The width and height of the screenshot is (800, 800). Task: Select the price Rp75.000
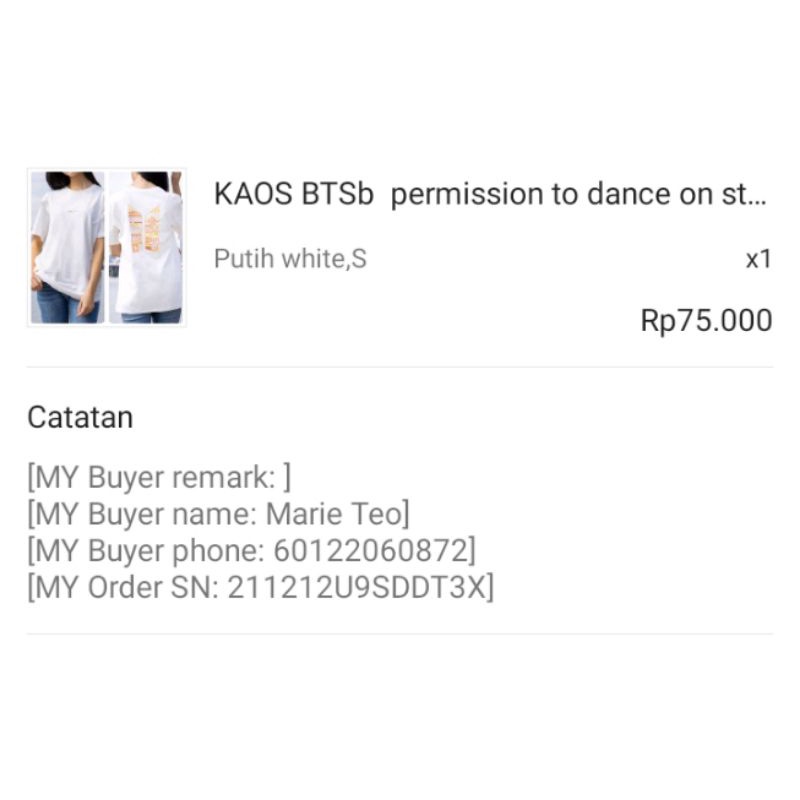[706, 320]
